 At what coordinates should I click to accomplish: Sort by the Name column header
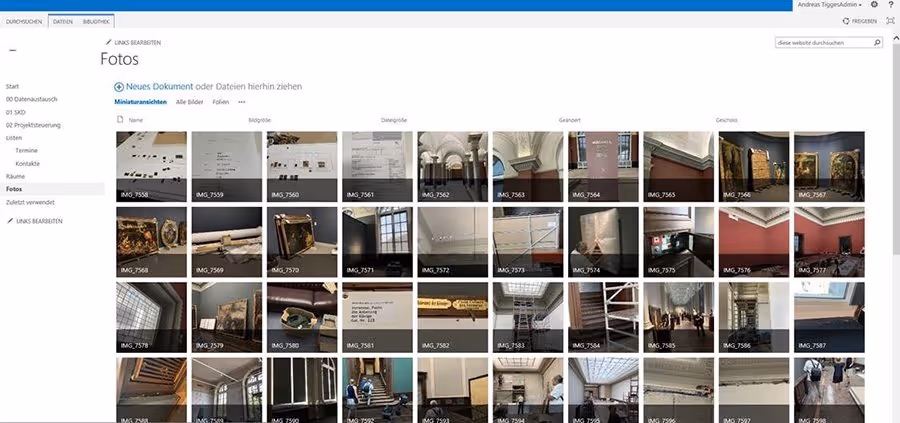point(136,121)
